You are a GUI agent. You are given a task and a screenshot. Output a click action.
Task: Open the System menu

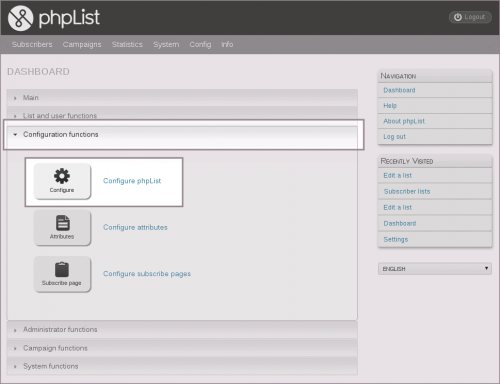[x=166, y=44]
